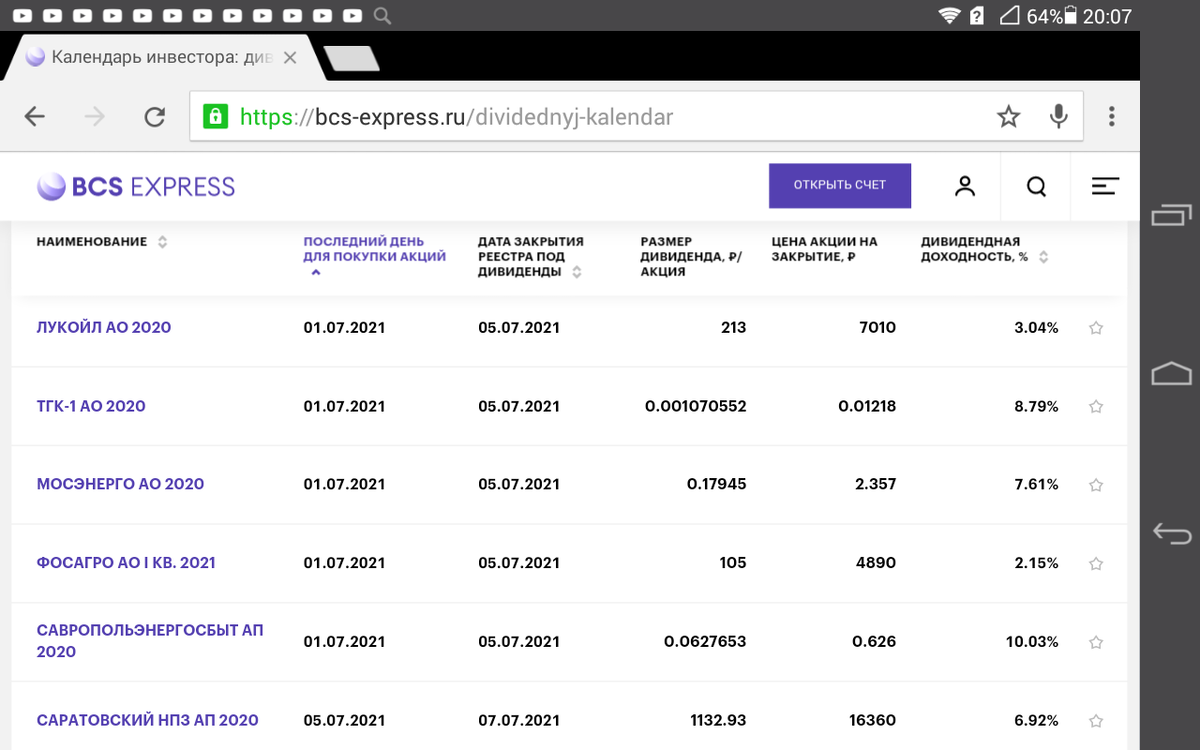1200x750 pixels.
Task: Tap the Android back button
Action: 1171,533
